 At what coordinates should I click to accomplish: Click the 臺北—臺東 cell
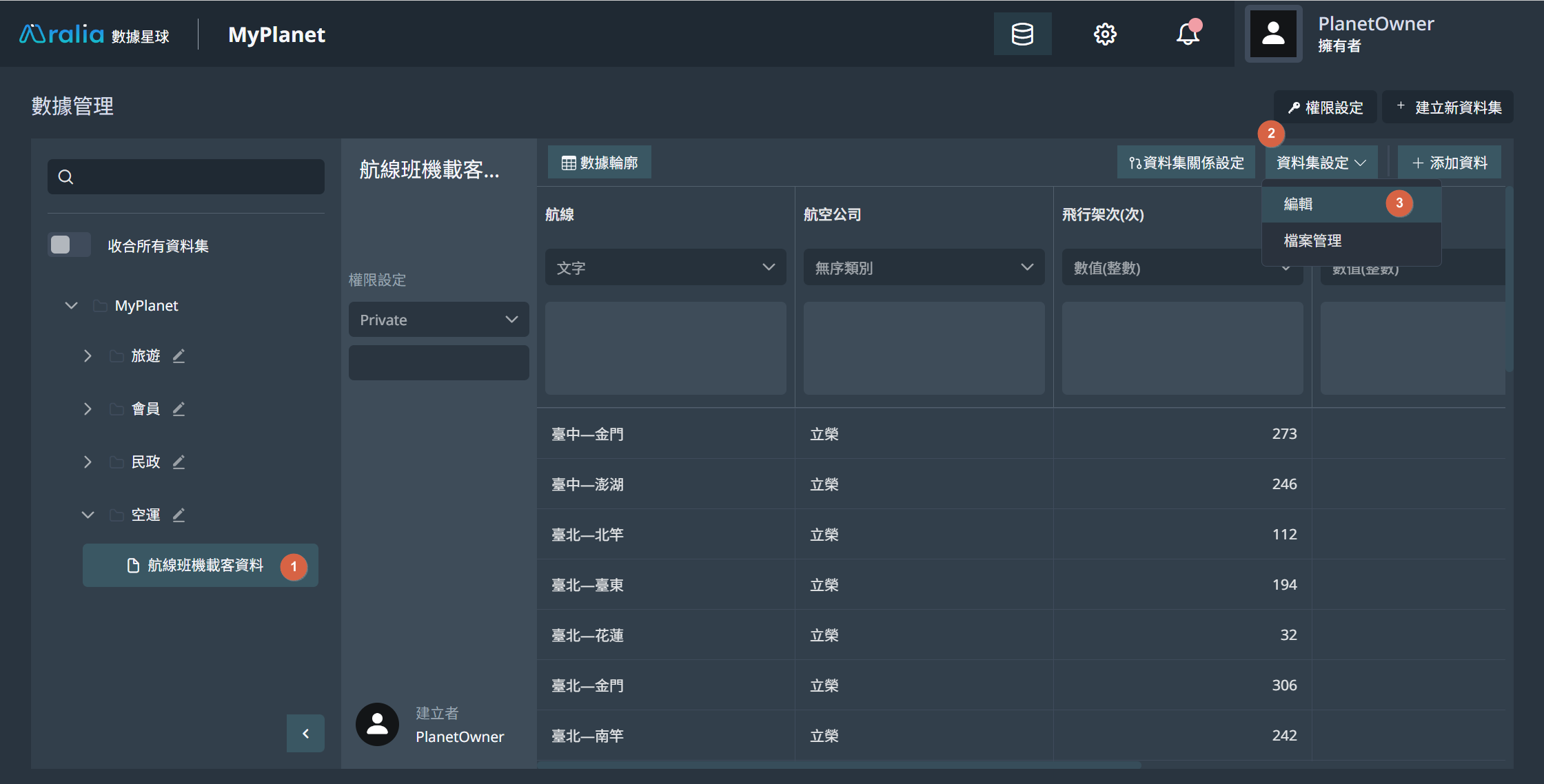click(665, 585)
